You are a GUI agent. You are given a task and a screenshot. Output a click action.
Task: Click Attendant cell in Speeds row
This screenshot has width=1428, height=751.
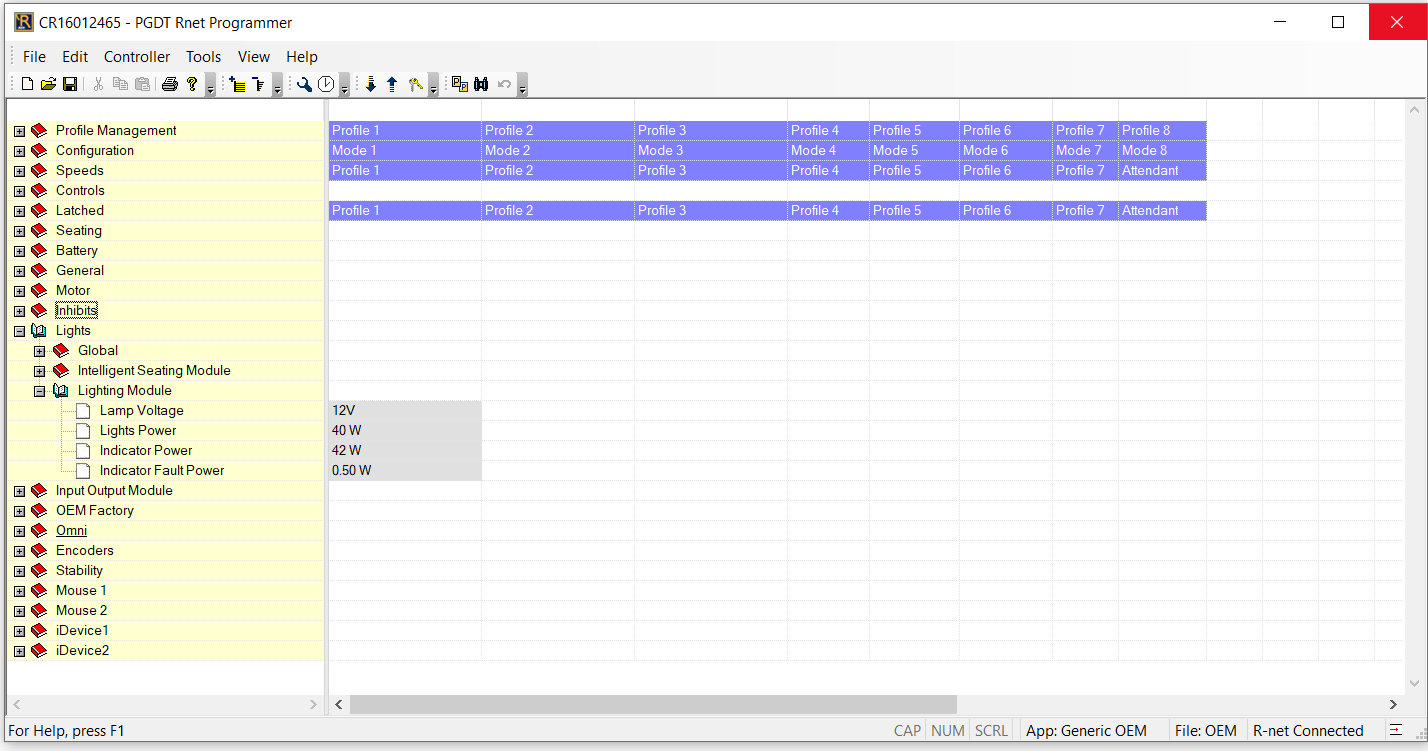click(x=1162, y=171)
